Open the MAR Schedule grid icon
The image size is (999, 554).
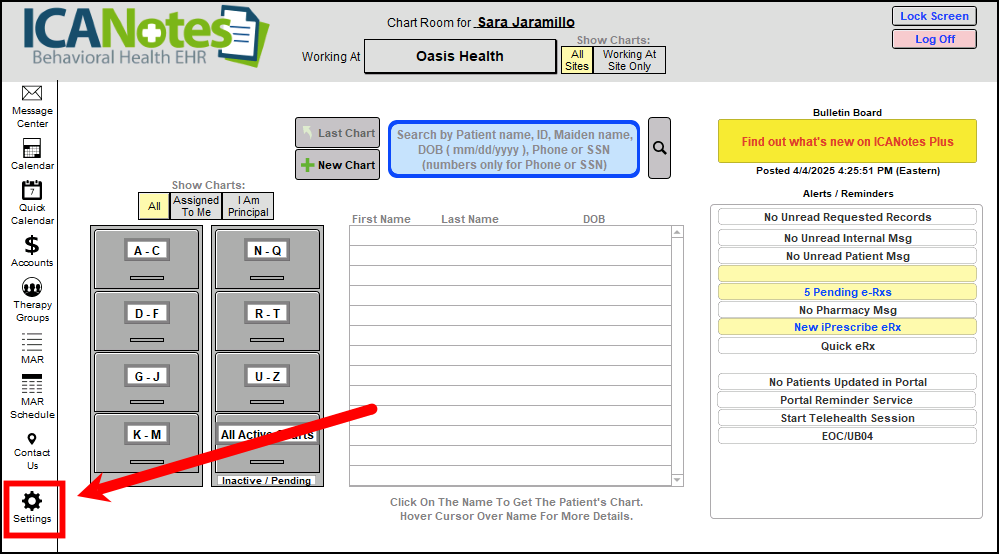click(x=31, y=384)
